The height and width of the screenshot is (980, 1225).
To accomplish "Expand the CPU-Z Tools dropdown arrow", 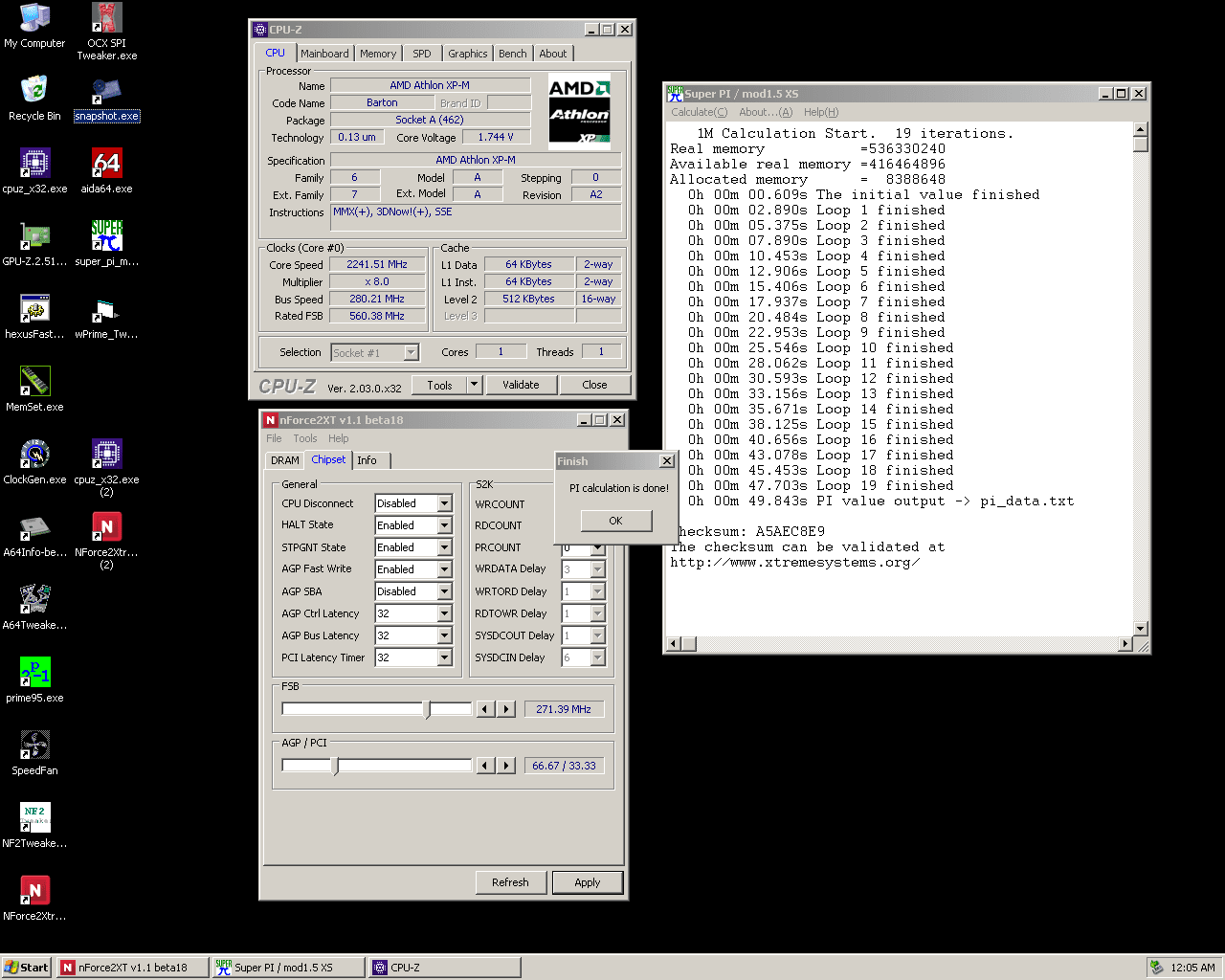I will coord(474,385).
